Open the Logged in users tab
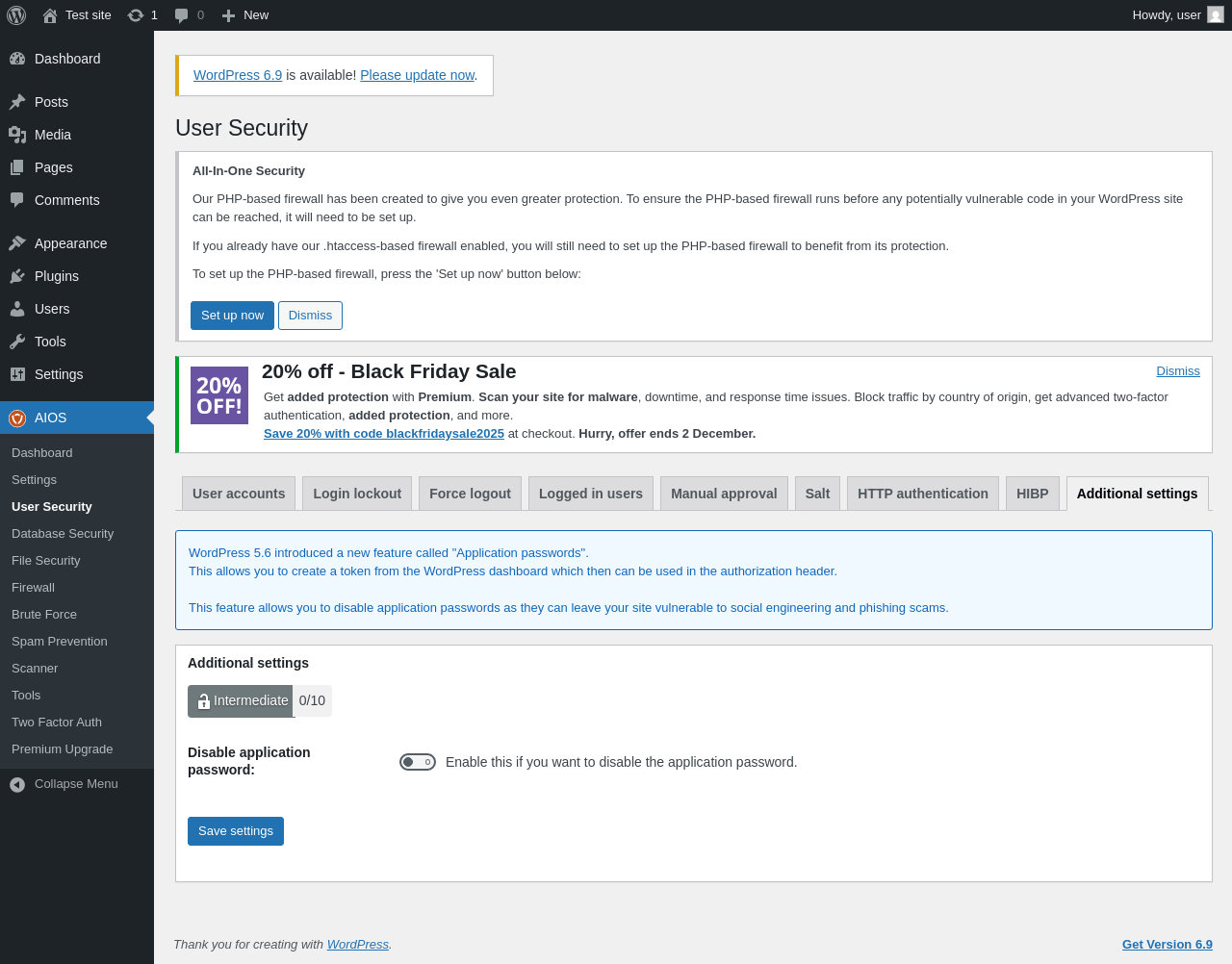The height and width of the screenshot is (964, 1232). click(591, 494)
